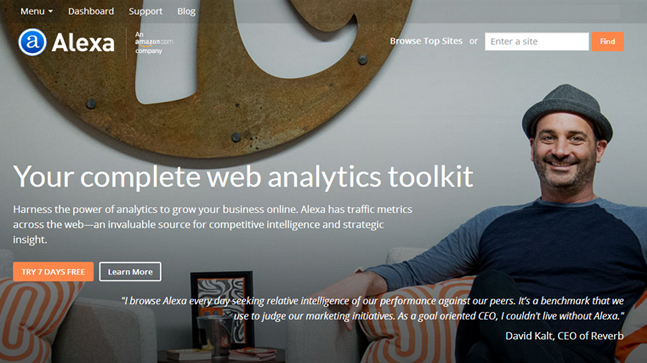Screen dimensions: 647x363
Task: Open the Browse Top Sites link
Action: coord(426,41)
